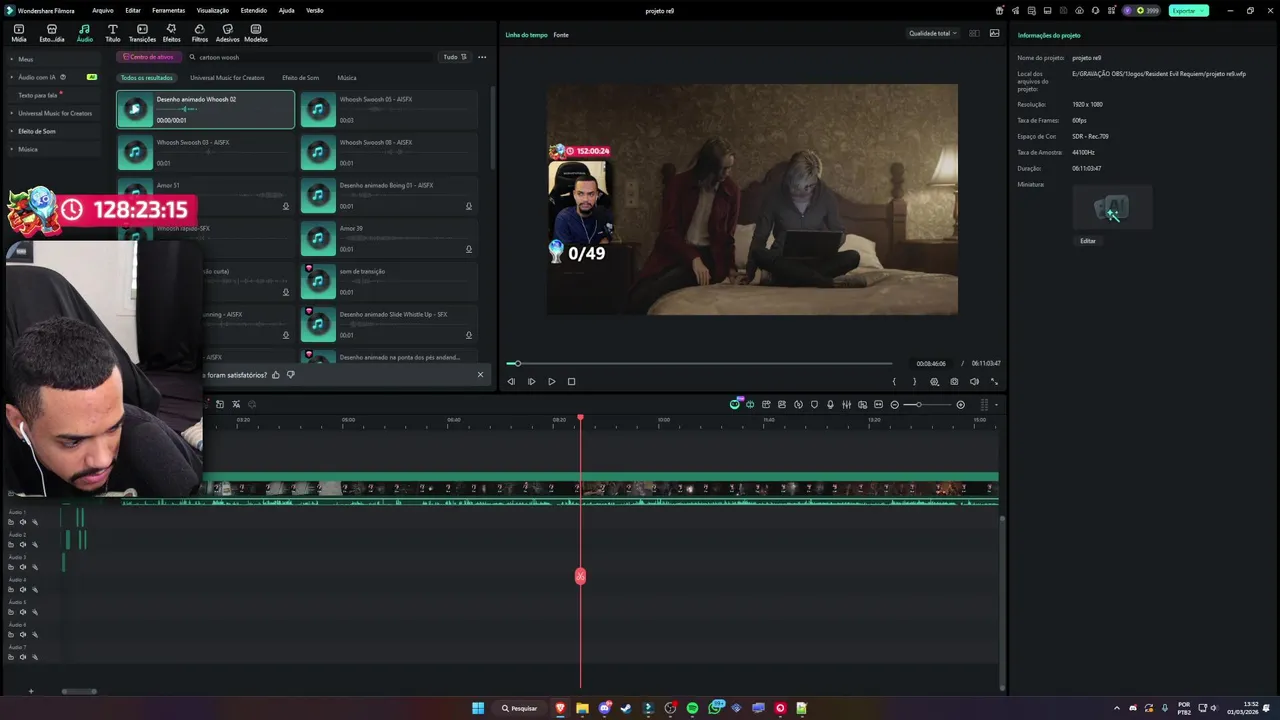Open the three-dots more options menu

(482, 57)
